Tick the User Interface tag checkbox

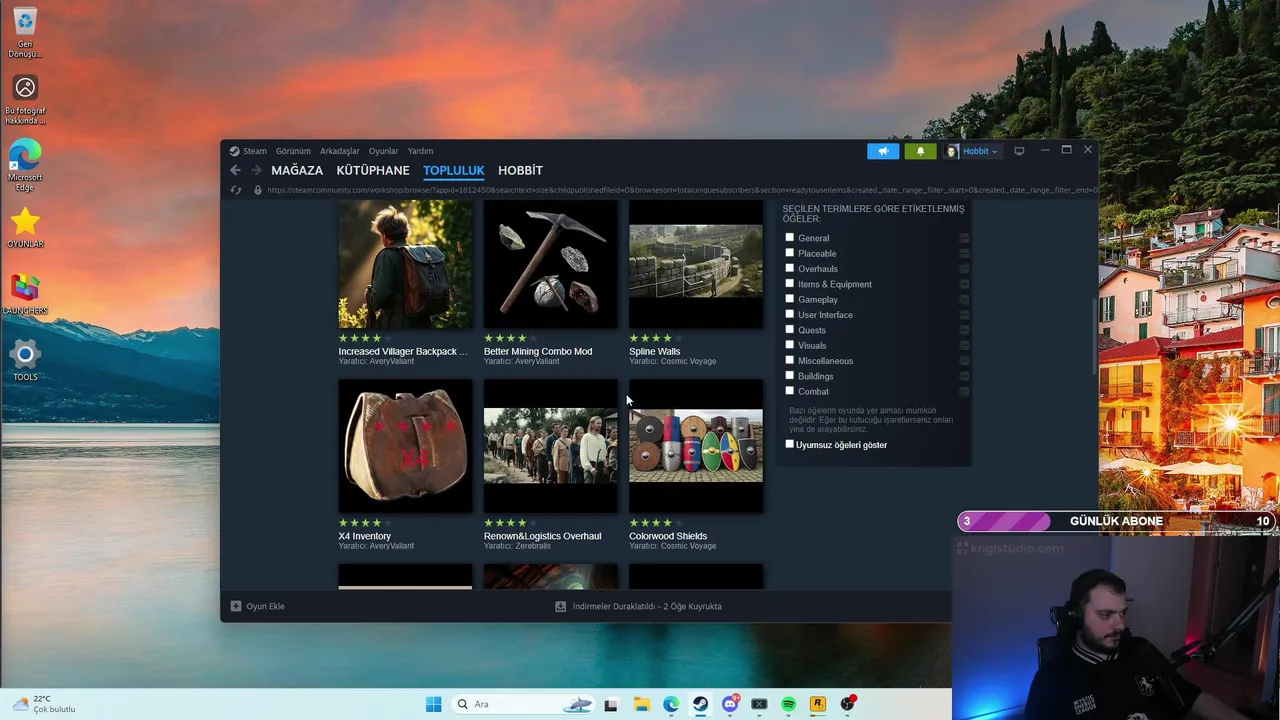pyautogui.click(x=790, y=314)
